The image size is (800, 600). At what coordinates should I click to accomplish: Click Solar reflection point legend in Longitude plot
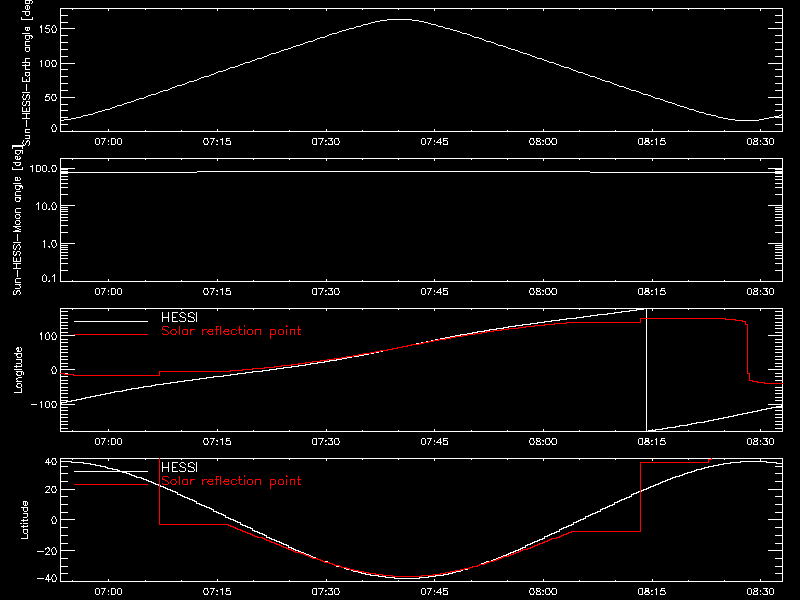click(x=231, y=331)
